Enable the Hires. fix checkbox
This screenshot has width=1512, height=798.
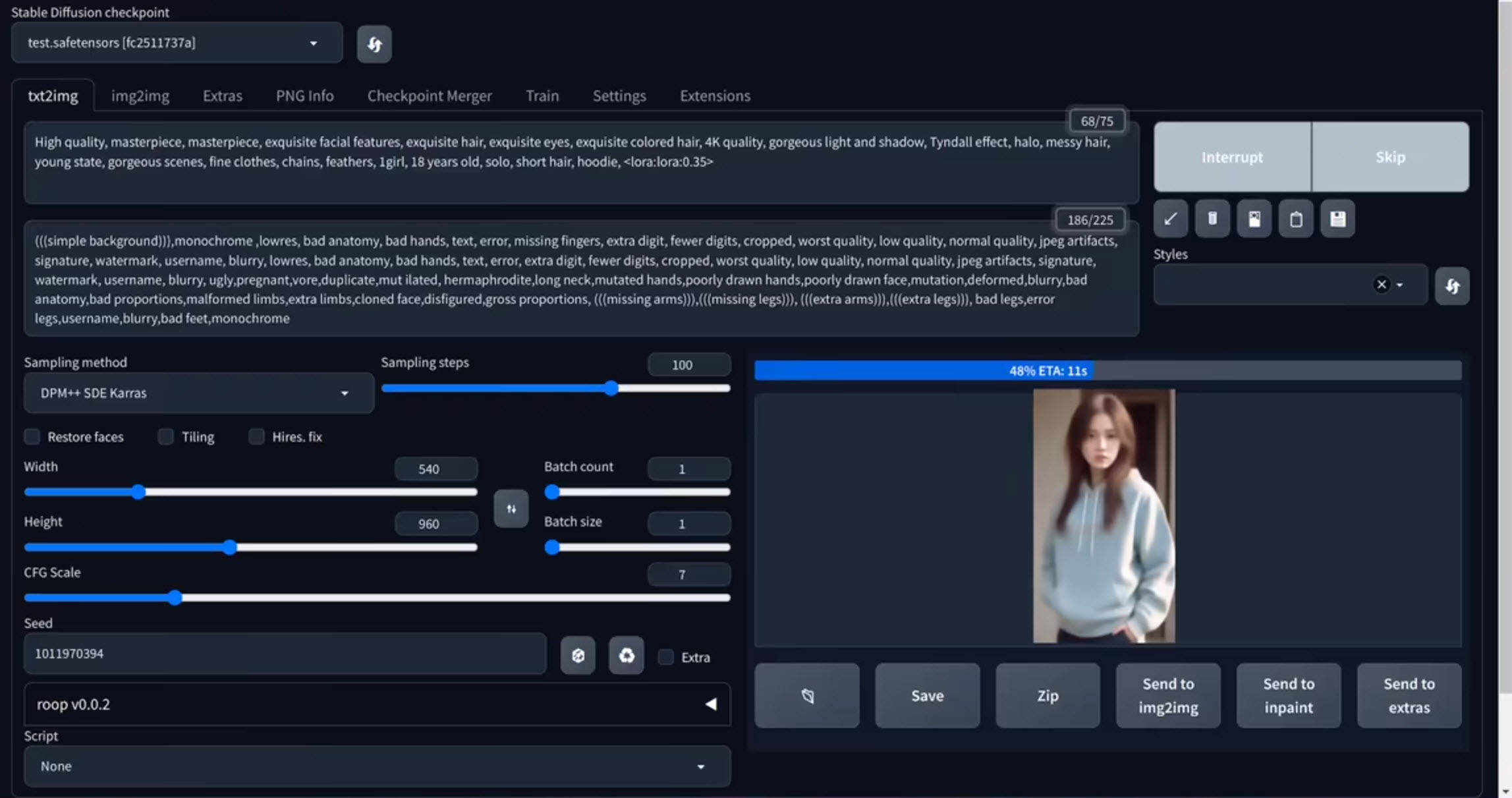pos(256,436)
